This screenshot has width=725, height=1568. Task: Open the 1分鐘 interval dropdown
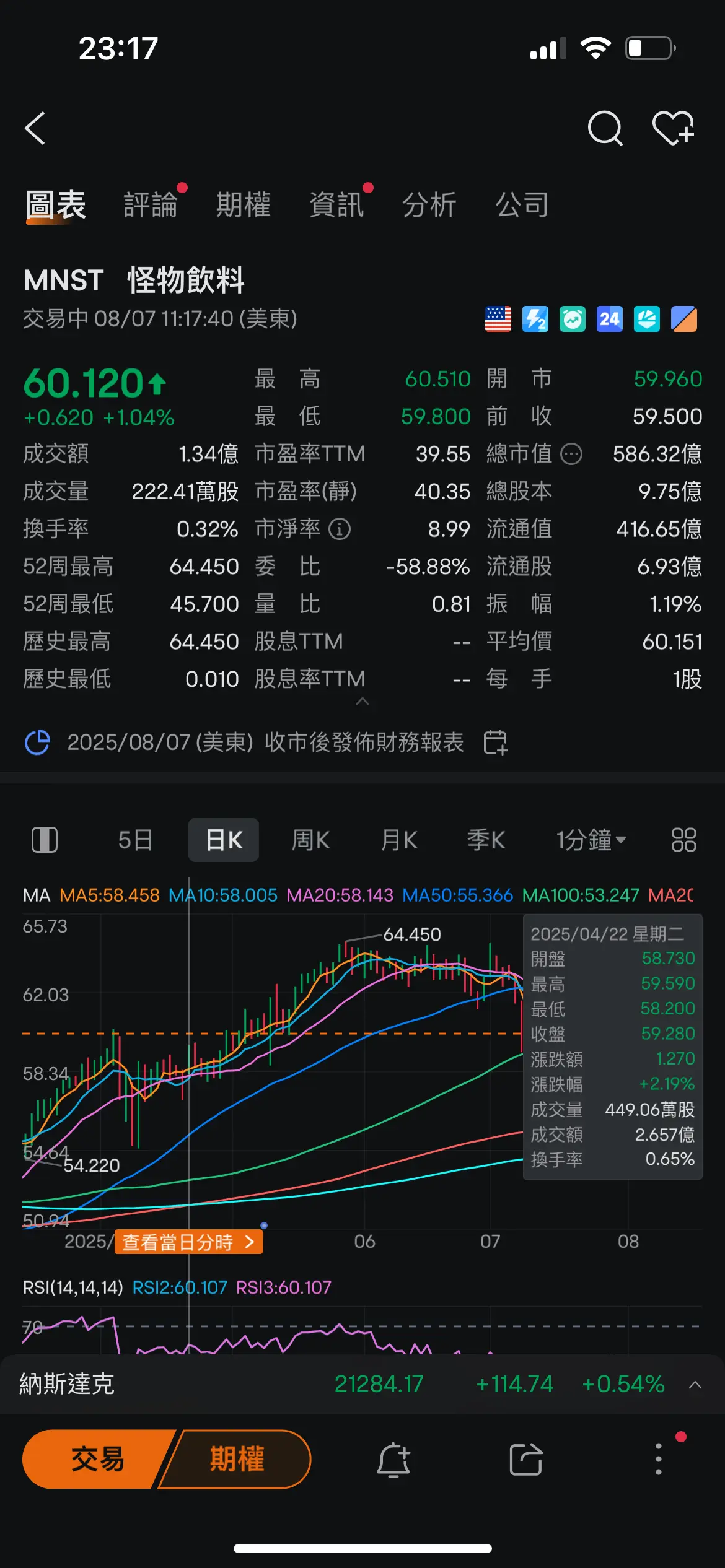pyautogui.click(x=591, y=840)
